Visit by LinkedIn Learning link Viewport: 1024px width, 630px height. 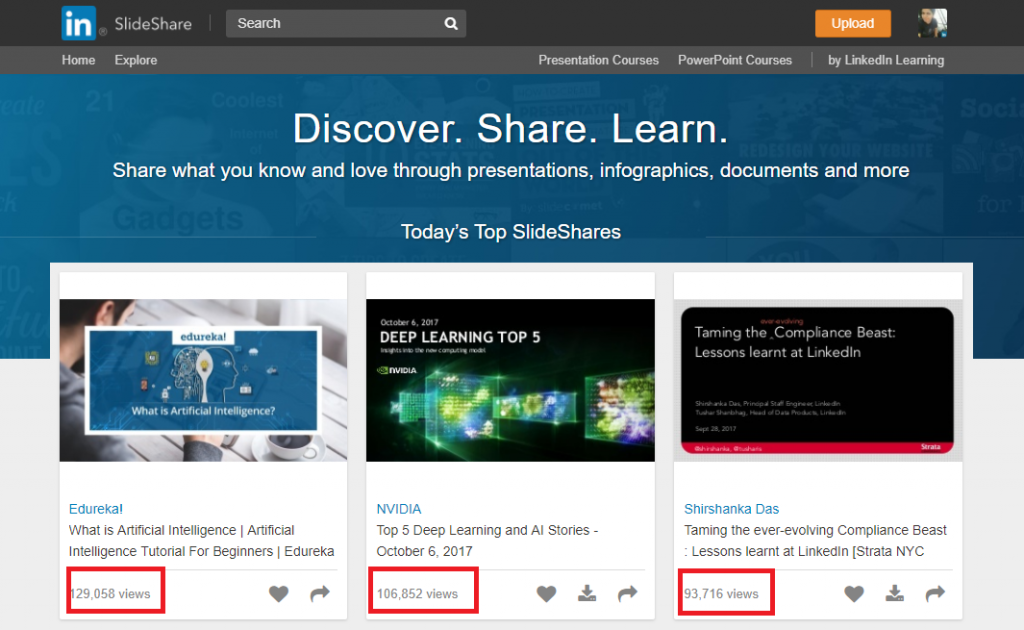[x=886, y=60]
